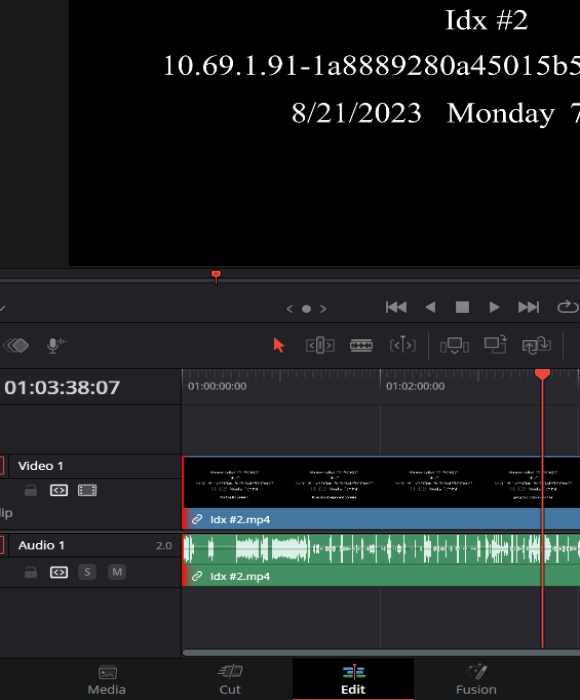
Task: Jump to the last frame
Action: click(529, 307)
